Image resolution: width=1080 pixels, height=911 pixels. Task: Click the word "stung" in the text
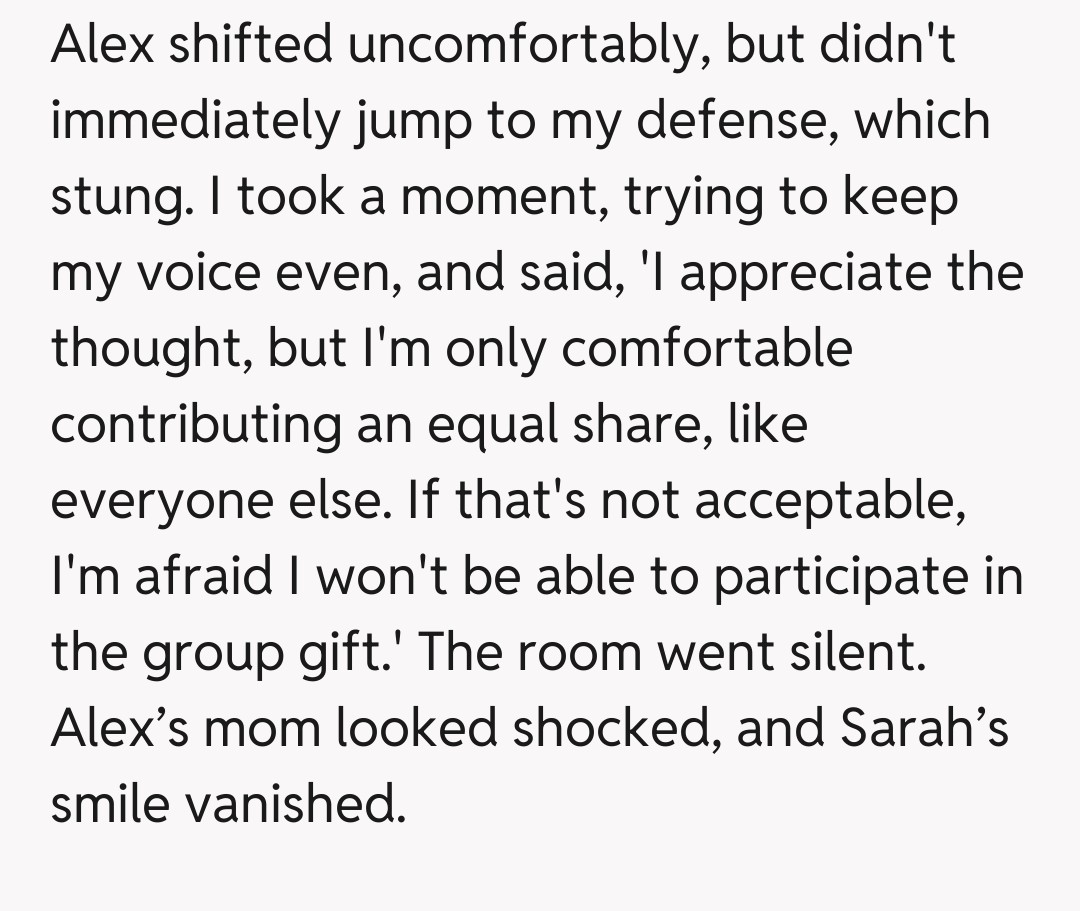click(x=112, y=198)
